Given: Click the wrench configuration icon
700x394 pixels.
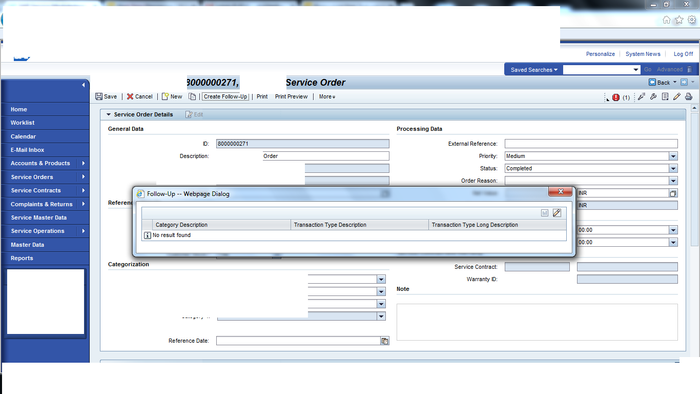Looking at the screenshot, I should 653,96.
